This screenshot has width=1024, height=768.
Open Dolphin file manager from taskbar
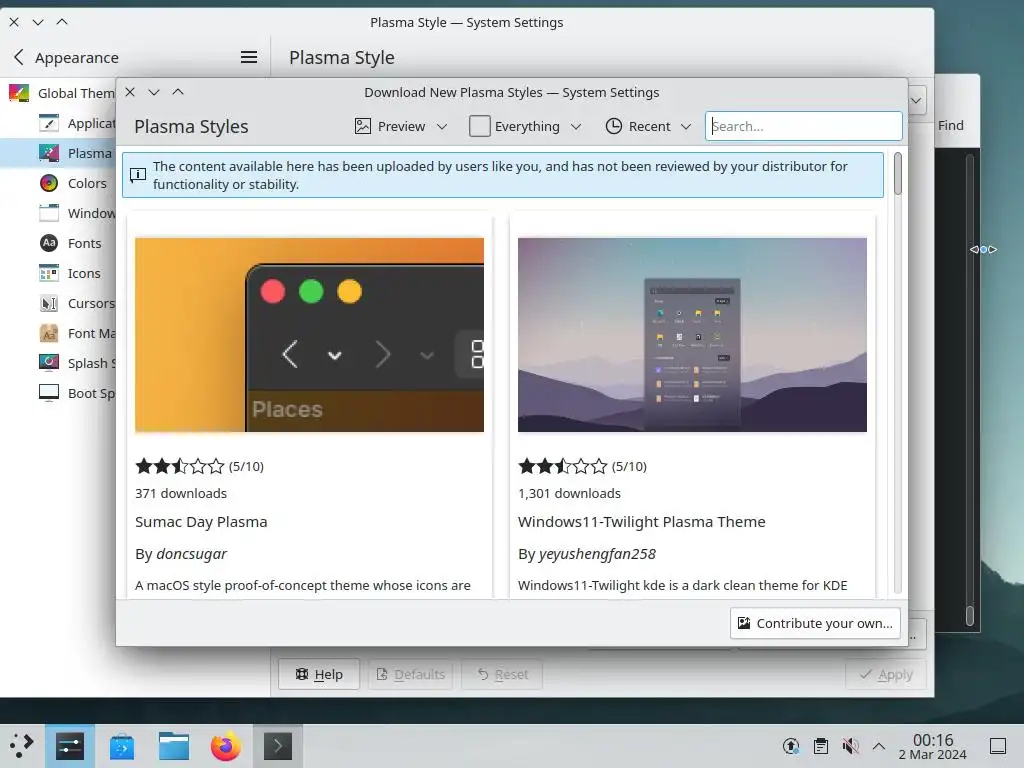(x=174, y=746)
